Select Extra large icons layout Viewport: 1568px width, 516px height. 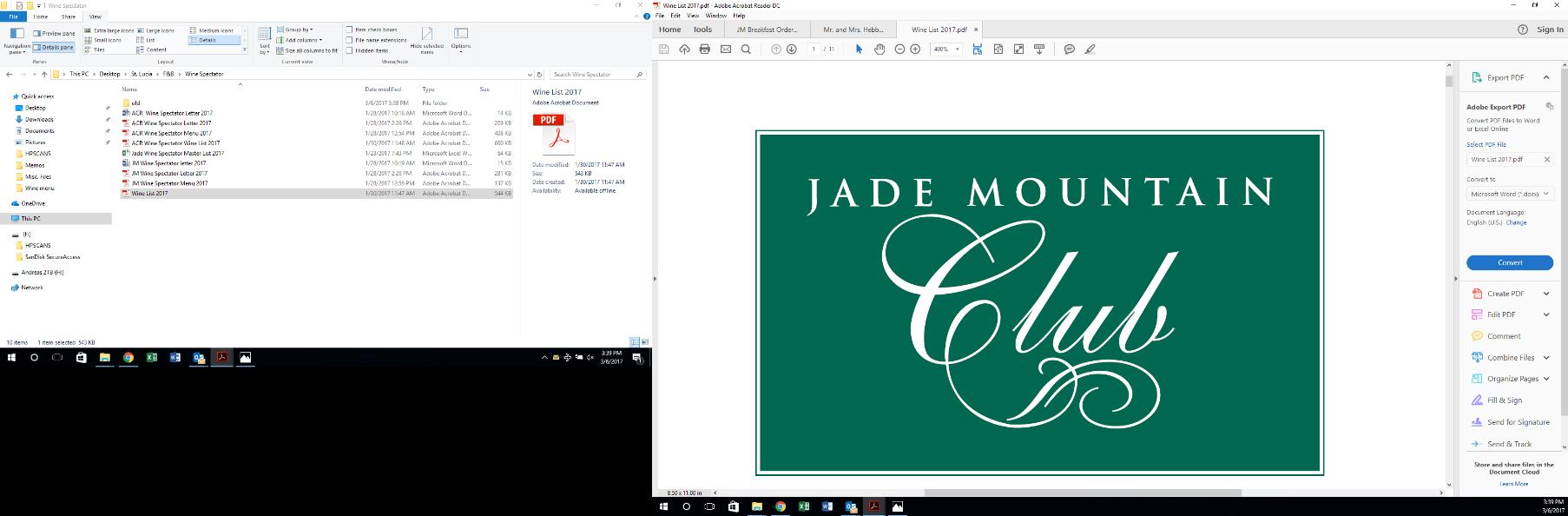(109, 30)
